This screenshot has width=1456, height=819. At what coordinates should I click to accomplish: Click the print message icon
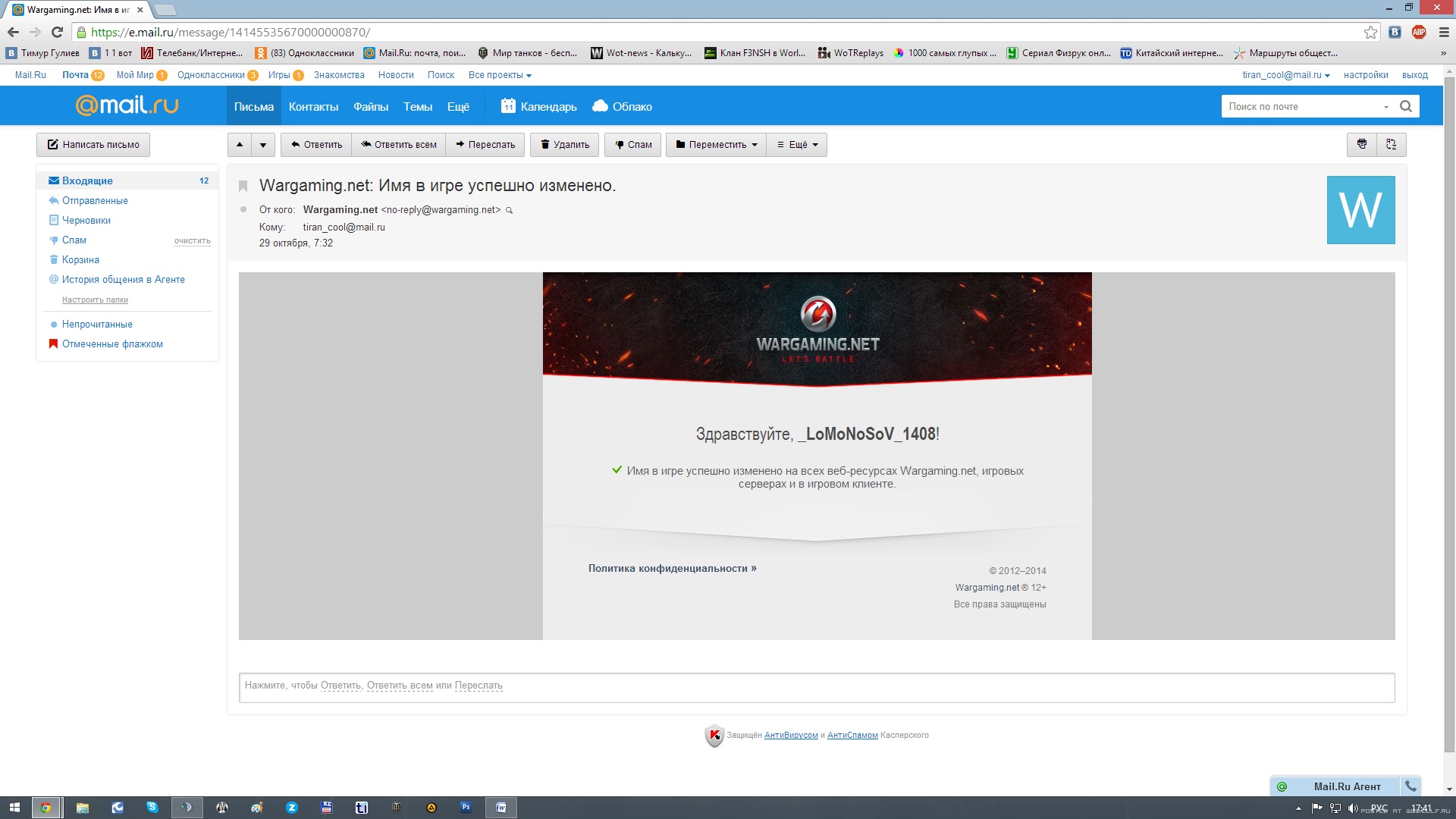click(1362, 144)
